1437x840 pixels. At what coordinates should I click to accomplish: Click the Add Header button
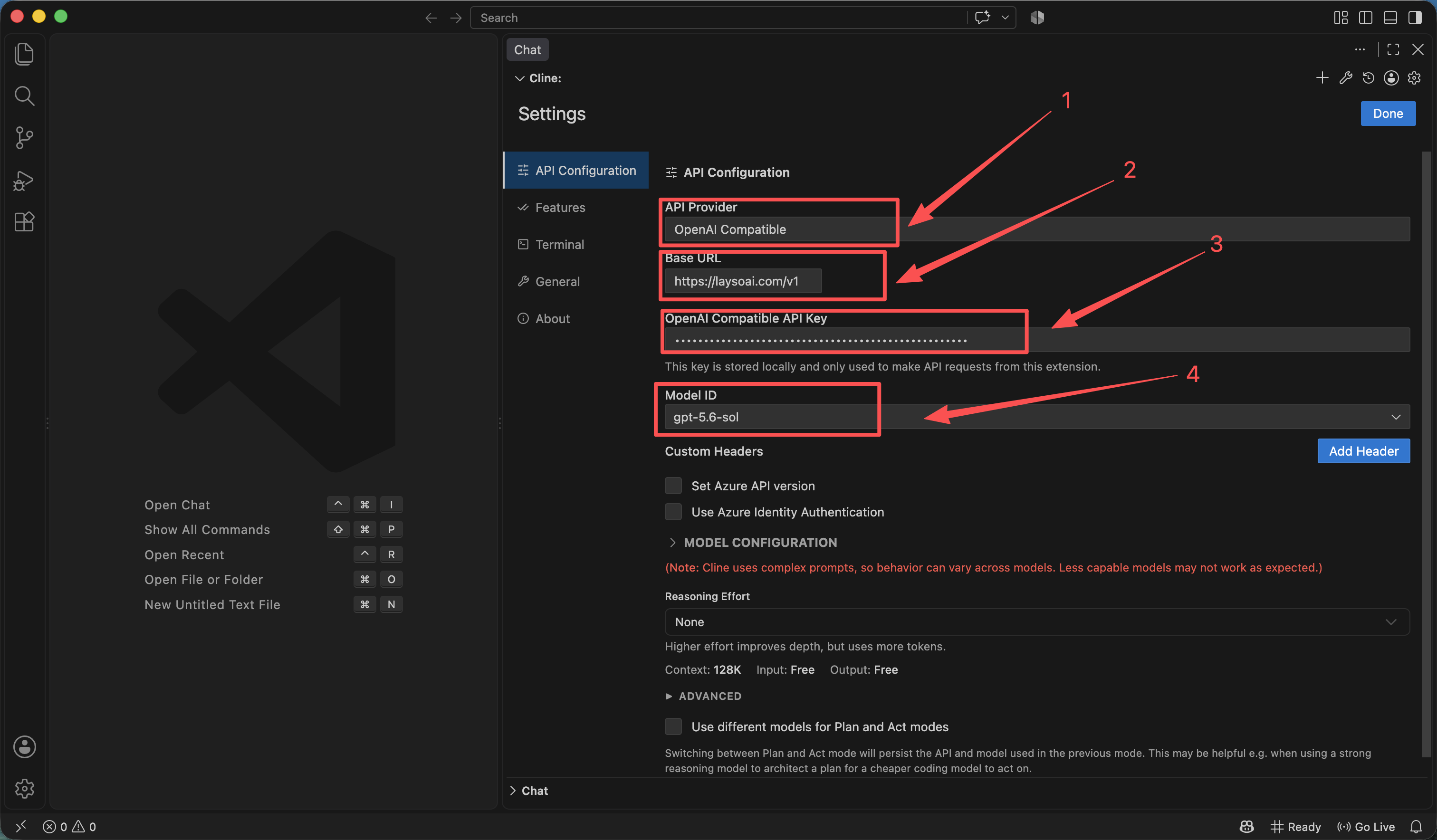1363,450
